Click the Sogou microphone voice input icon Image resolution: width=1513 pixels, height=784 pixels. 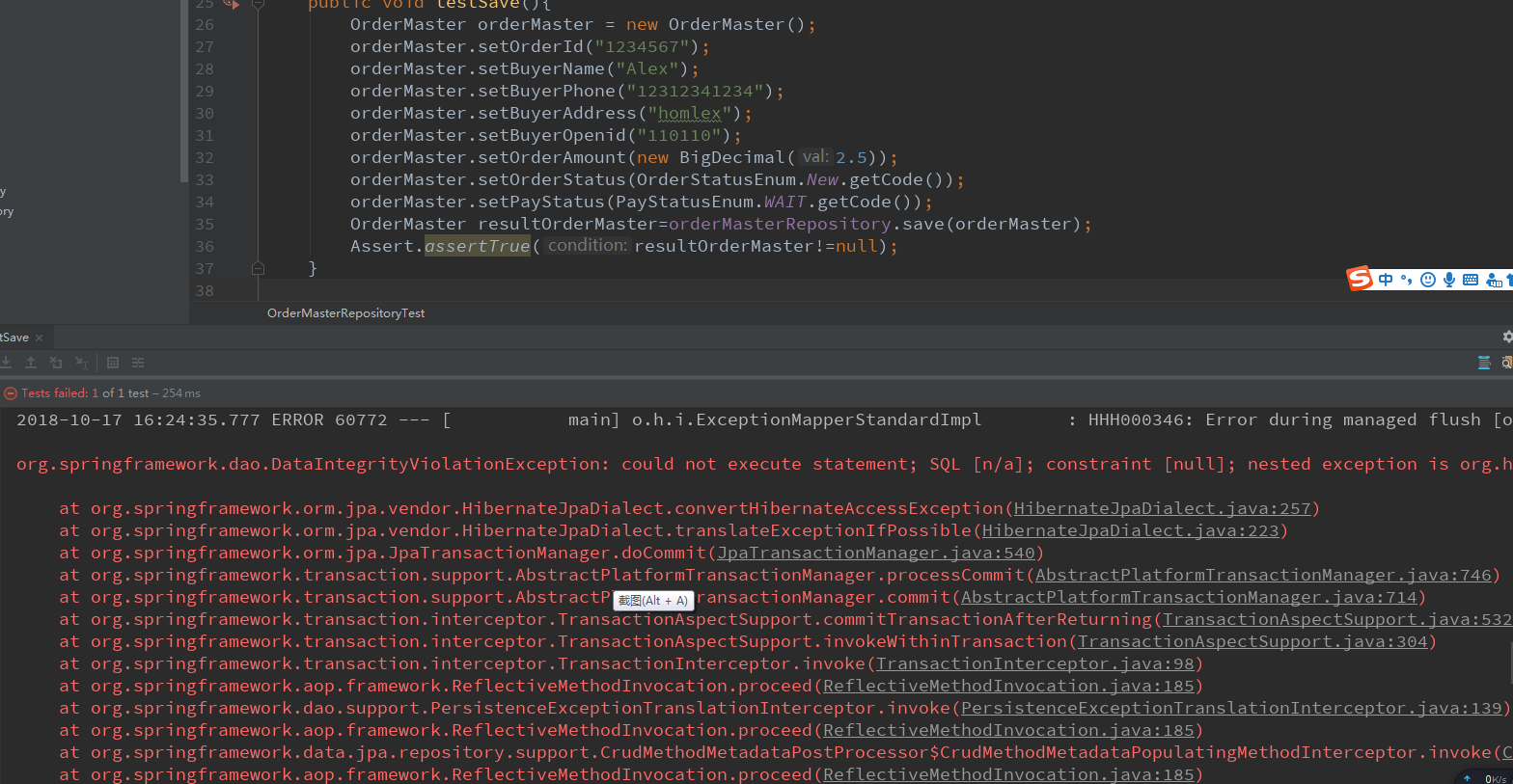pyautogui.click(x=1449, y=280)
